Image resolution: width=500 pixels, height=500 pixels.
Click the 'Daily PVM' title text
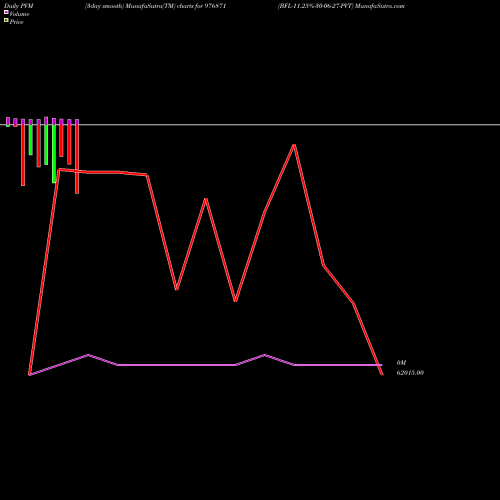[x=19, y=6]
